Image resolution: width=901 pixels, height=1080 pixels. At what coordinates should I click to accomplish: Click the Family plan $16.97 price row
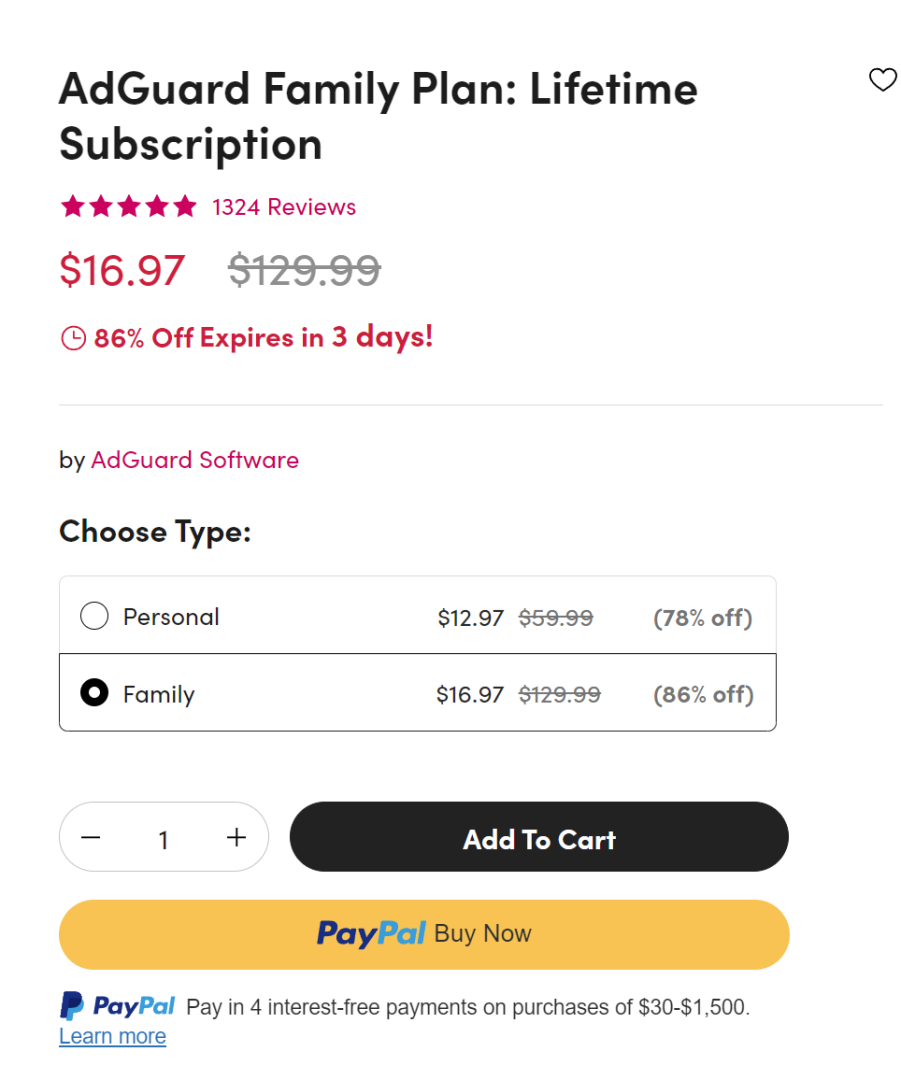pyautogui.click(x=469, y=694)
